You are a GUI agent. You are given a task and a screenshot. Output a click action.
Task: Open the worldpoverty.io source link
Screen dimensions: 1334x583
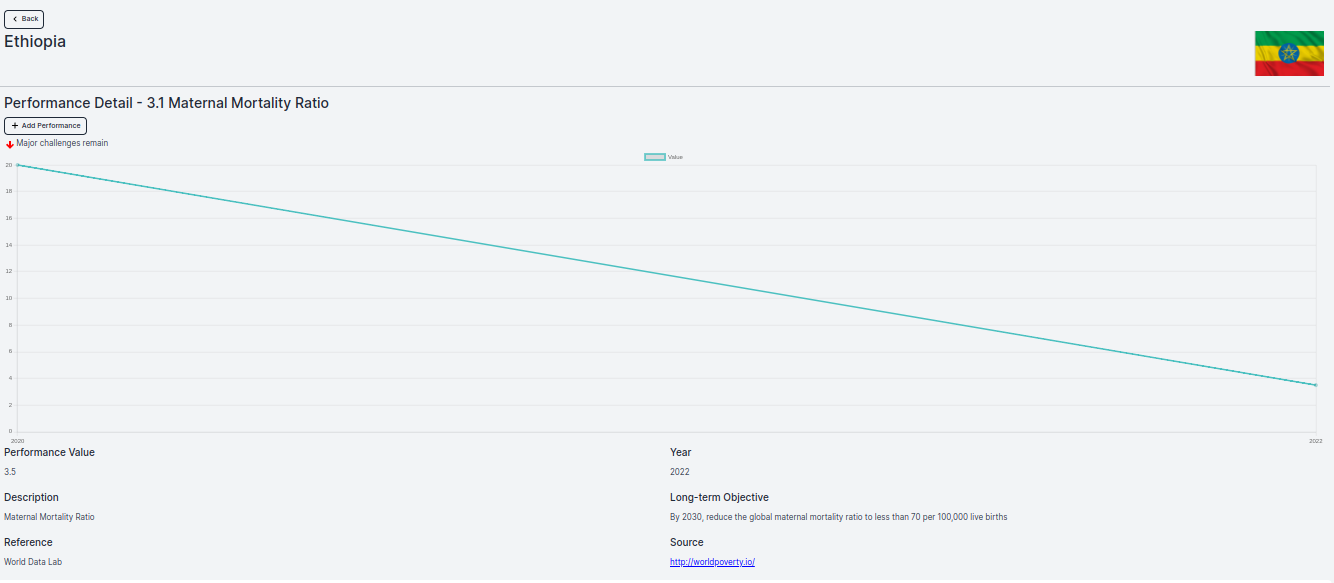click(712, 562)
